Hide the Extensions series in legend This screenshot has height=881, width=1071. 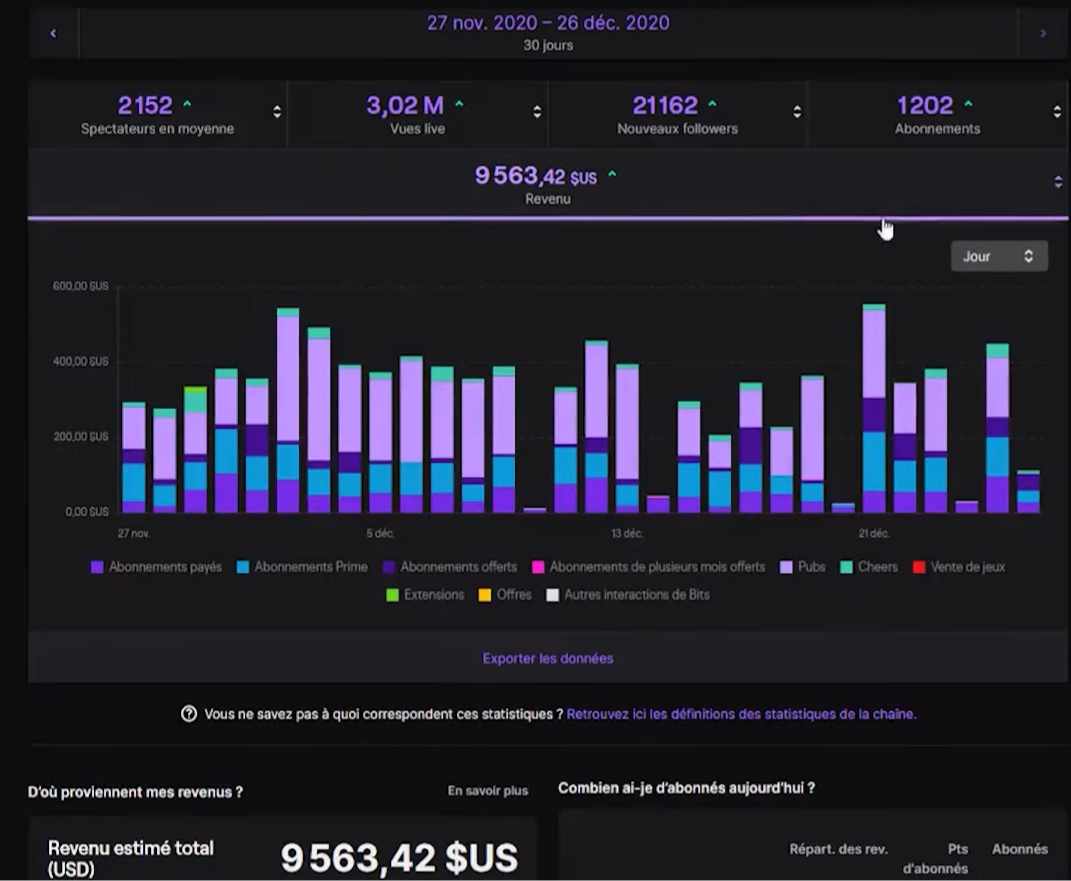tap(424, 594)
